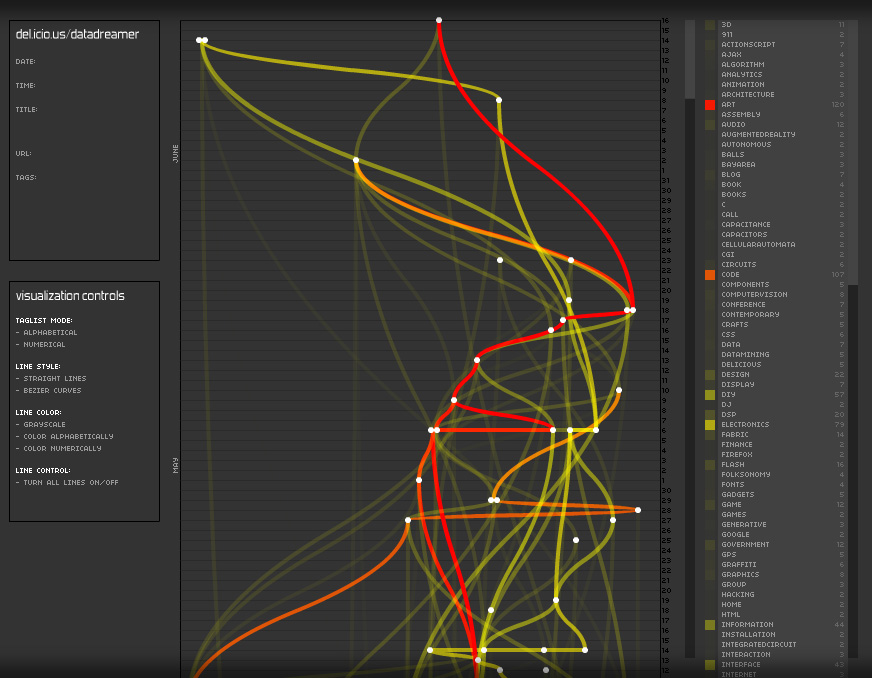Set line style to Straight Lines
The height and width of the screenshot is (678, 872).
[x=53, y=379]
